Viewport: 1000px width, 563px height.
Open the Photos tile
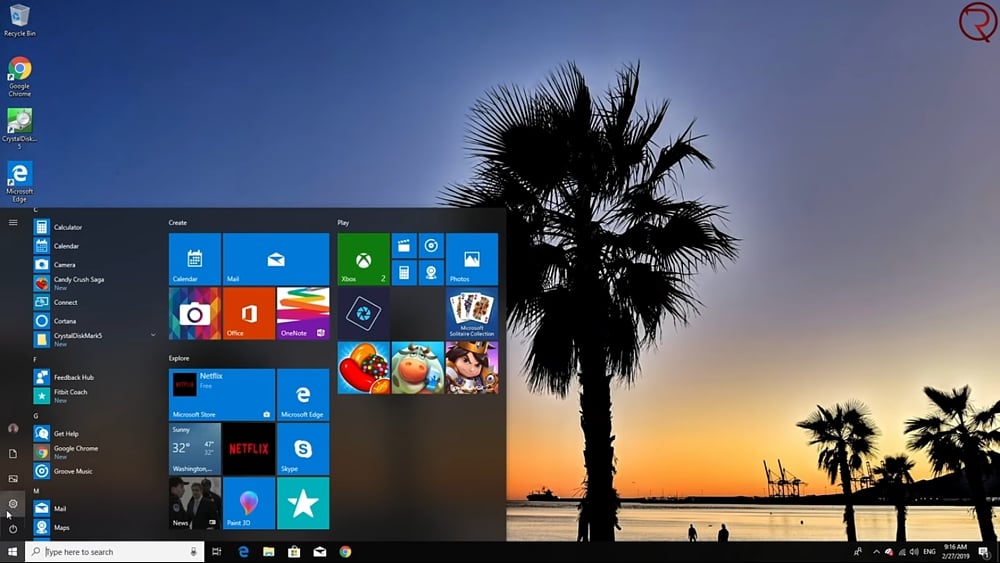click(472, 259)
